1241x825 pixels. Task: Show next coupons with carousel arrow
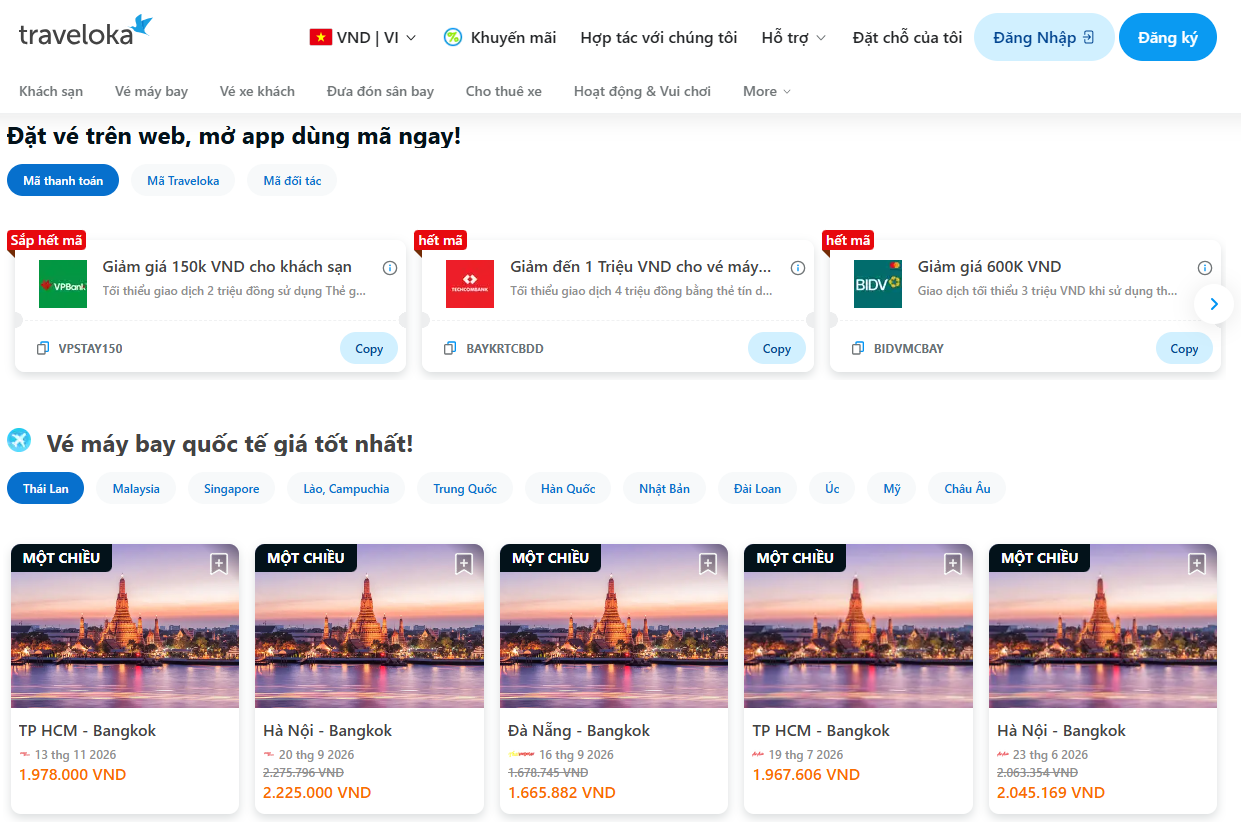click(1214, 304)
